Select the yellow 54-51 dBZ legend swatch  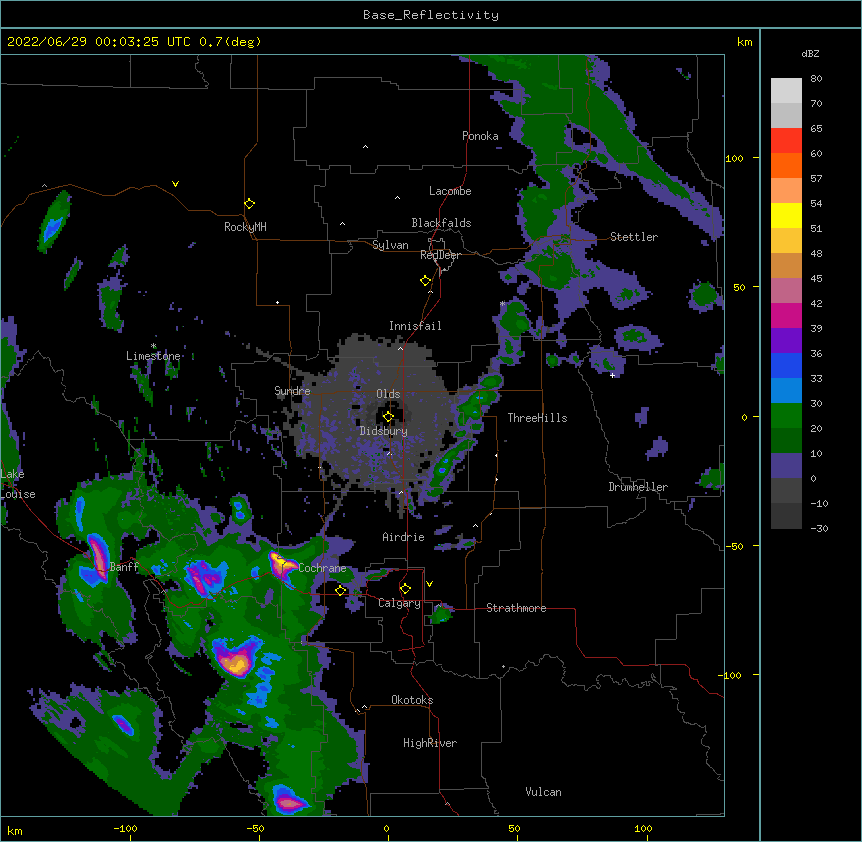[786, 216]
